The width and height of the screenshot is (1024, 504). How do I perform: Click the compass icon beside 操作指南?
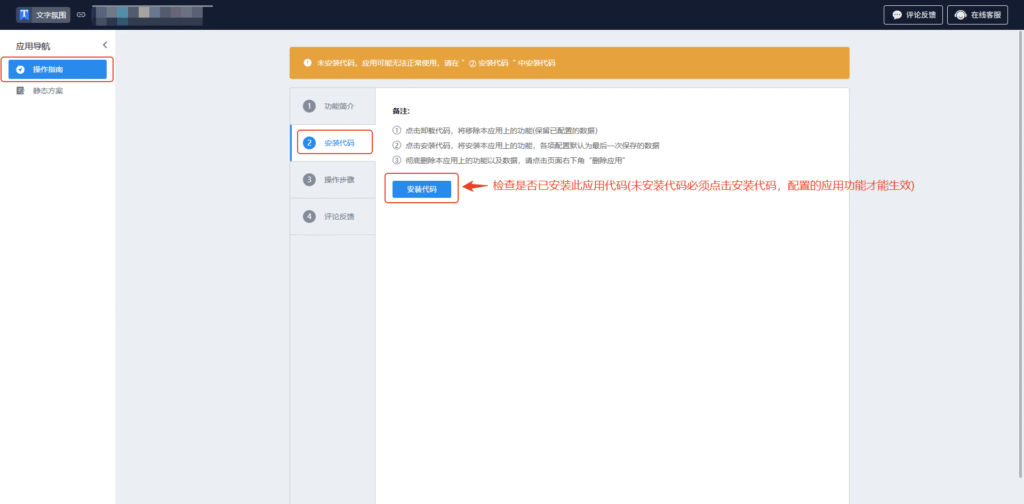click(x=20, y=69)
